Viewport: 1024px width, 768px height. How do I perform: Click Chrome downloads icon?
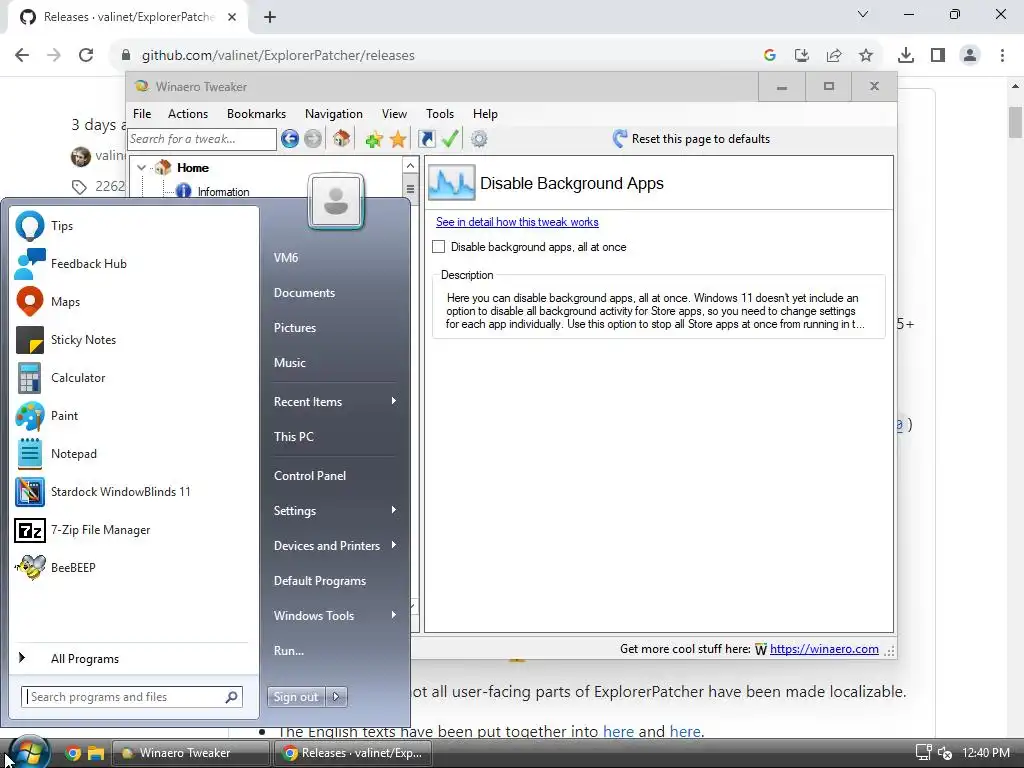pyautogui.click(x=906, y=56)
